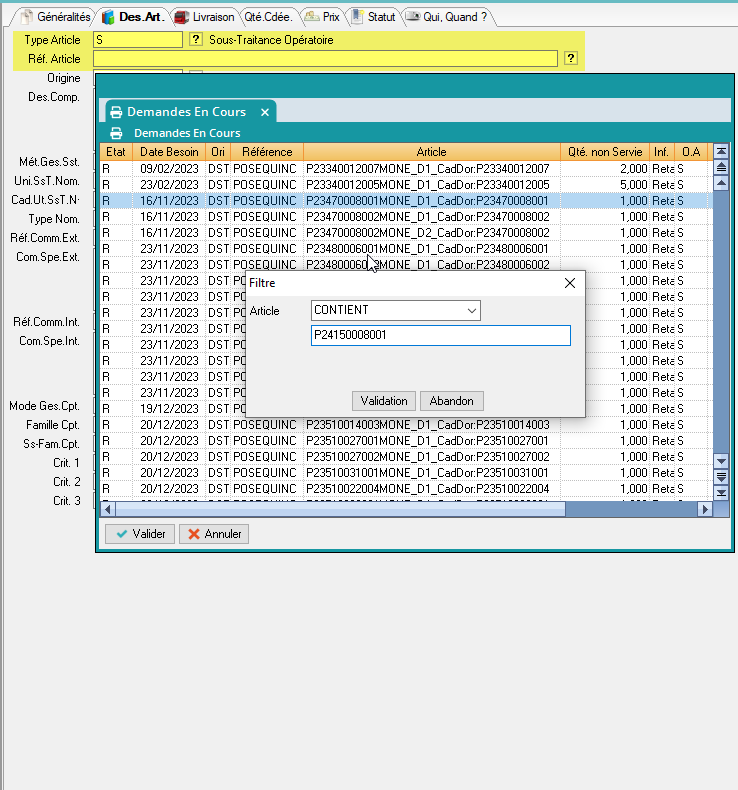
Task: Go to the Qui, Quand ? tab
Action: click(451, 17)
